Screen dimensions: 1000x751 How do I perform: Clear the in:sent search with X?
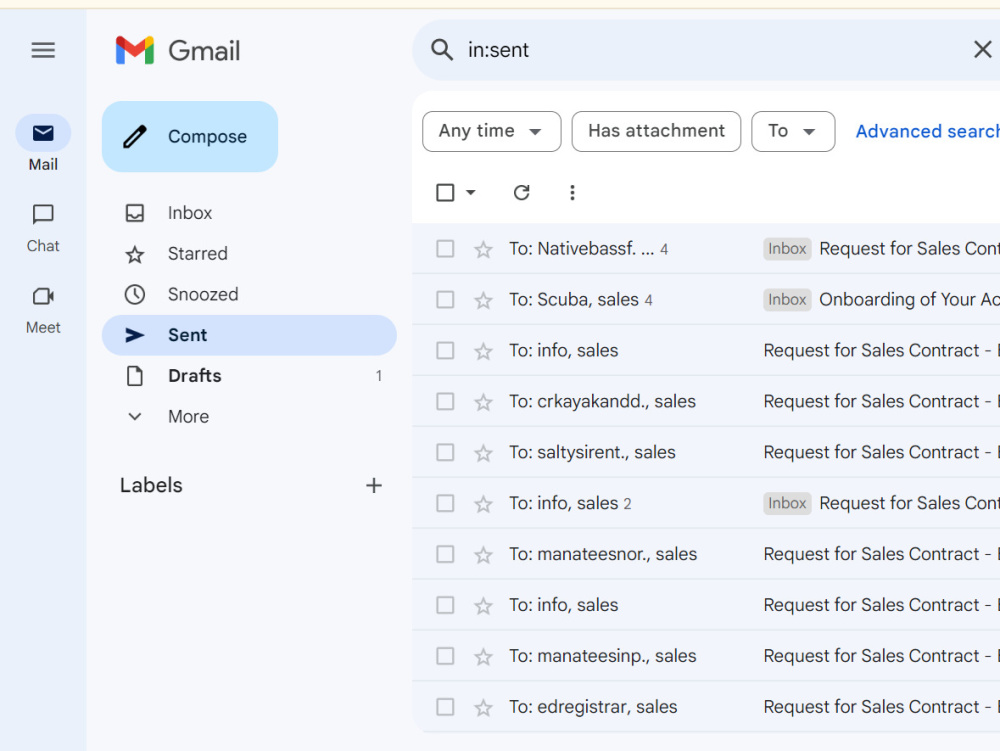[982, 49]
